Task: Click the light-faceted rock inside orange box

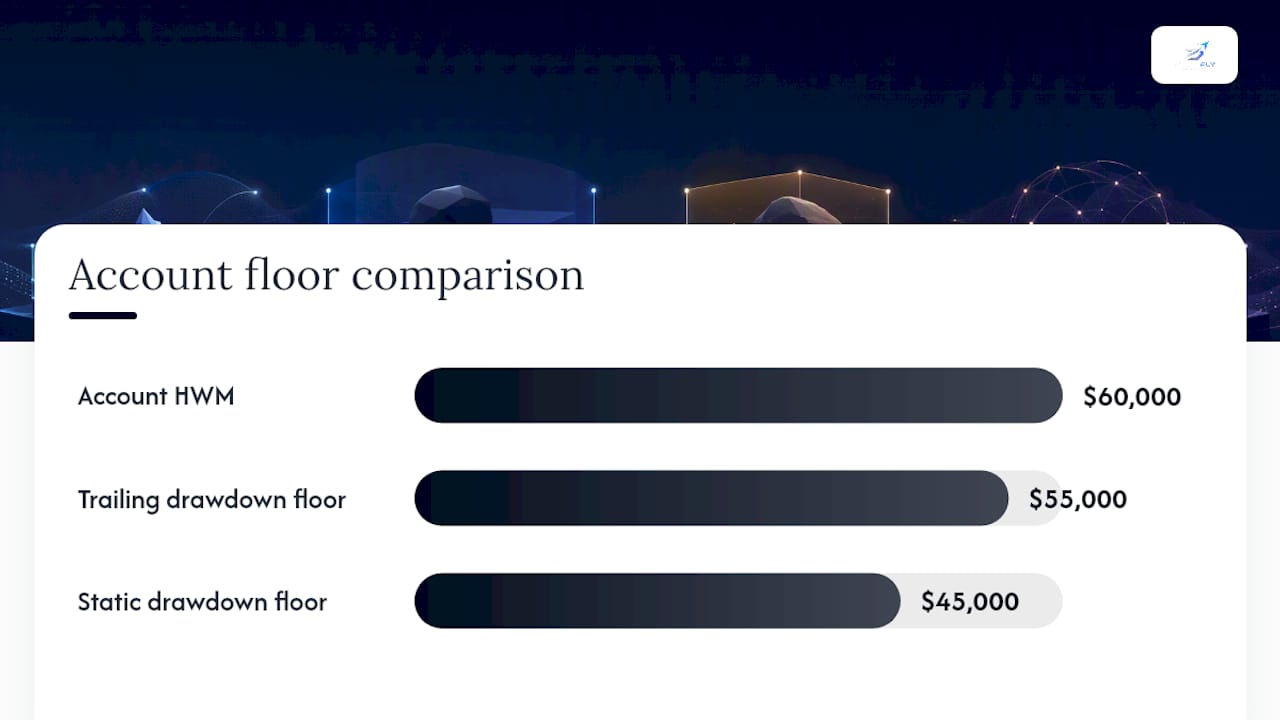Action: pos(797,210)
